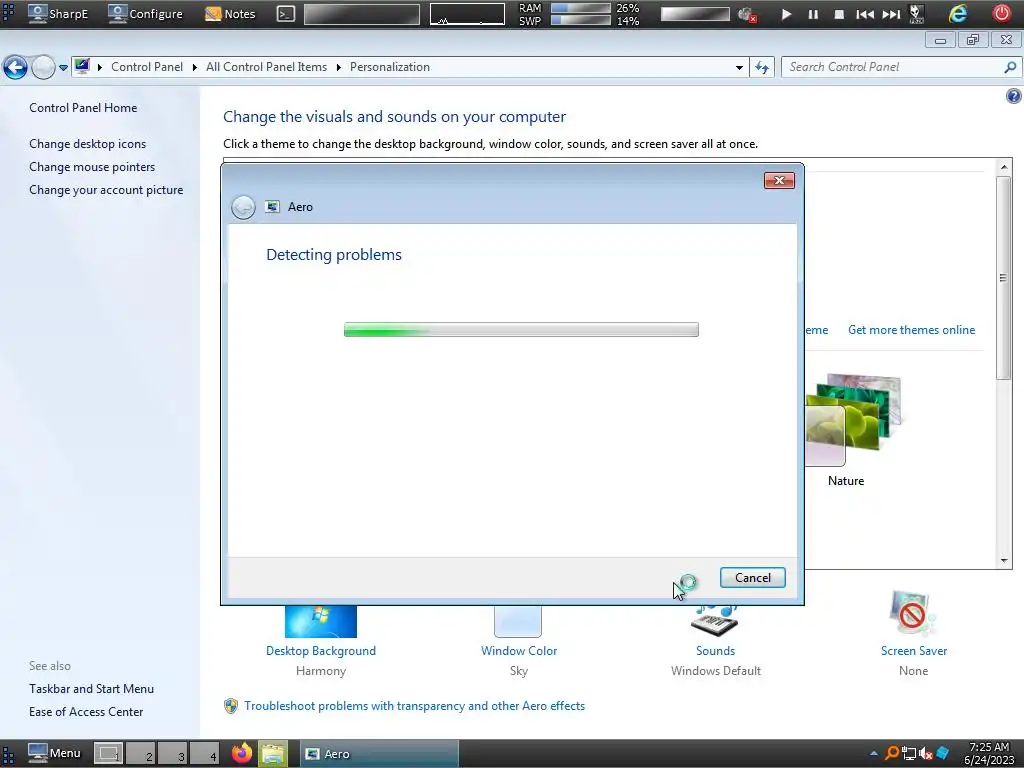Click the Aero taskbar window button
The height and width of the screenshot is (768, 1024).
point(379,754)
